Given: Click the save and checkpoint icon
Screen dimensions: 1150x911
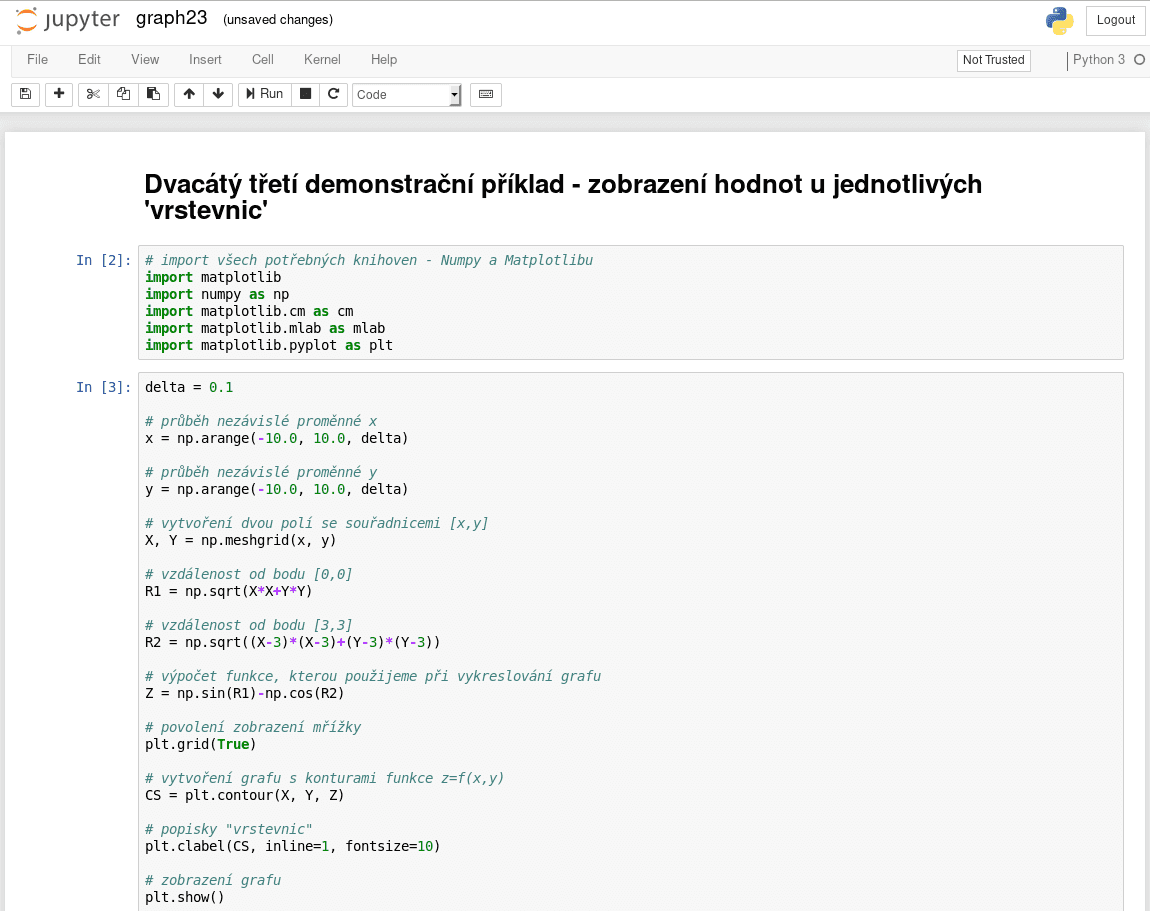Looking at the screenshot, I should (x=26, y=94).
